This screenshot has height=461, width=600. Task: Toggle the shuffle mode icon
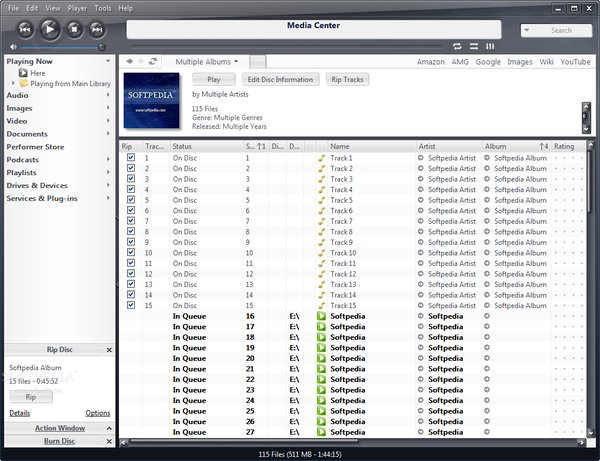click(x=474, y=46)
